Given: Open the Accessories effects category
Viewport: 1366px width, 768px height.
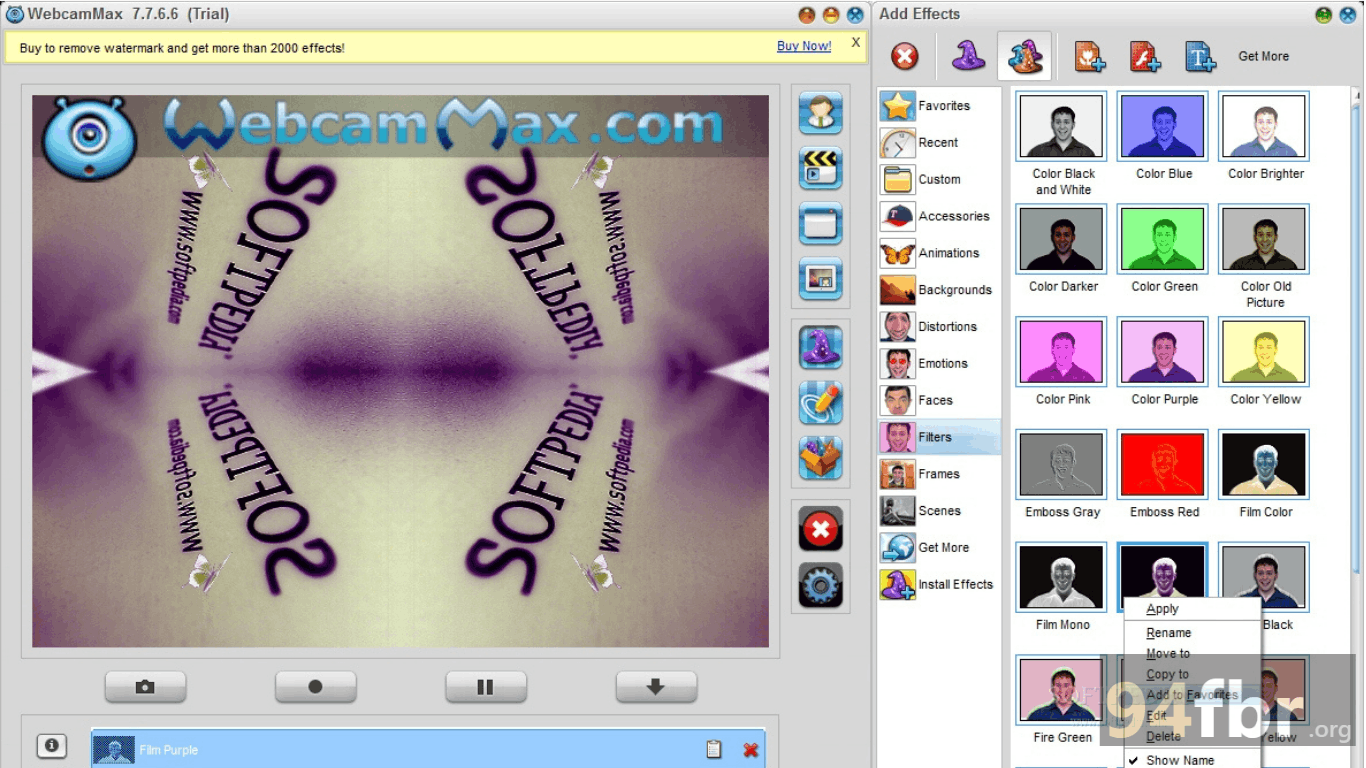Looking at the screenshot, I should point(939,216).
